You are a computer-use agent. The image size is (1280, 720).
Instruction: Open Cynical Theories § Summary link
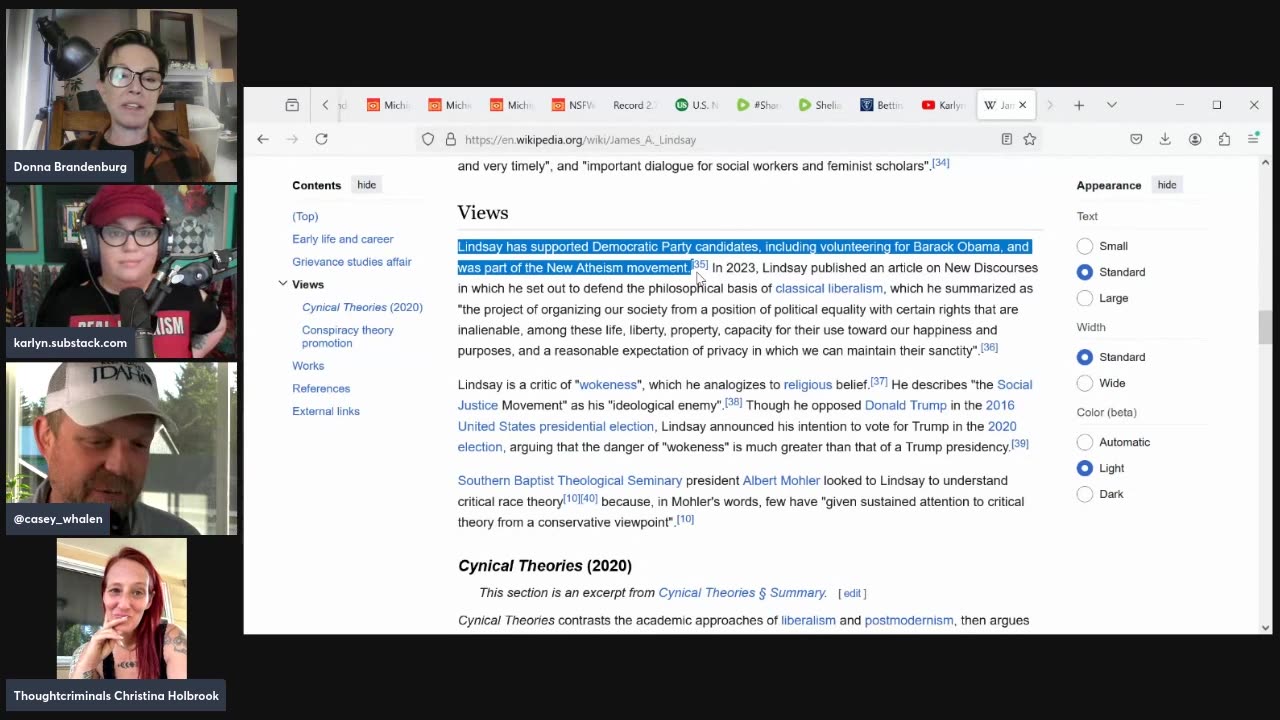[x=742, y=592]
